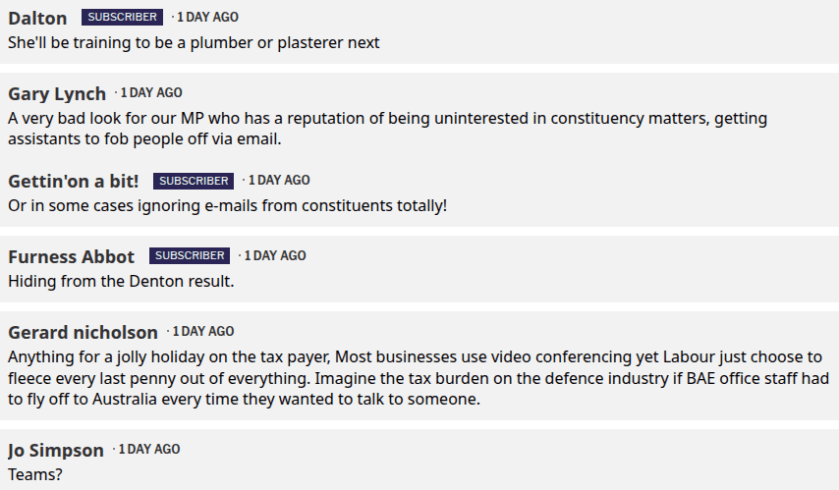Click Gary Lynch's comment about our MP
The height and width of the screenshot is (490, 839).
click(387, 128)
